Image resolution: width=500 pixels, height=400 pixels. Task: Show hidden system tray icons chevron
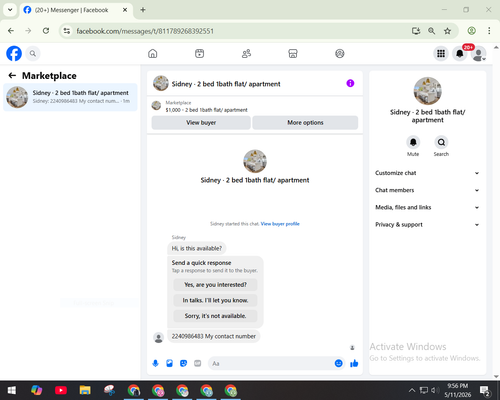(x=412, y=390)
